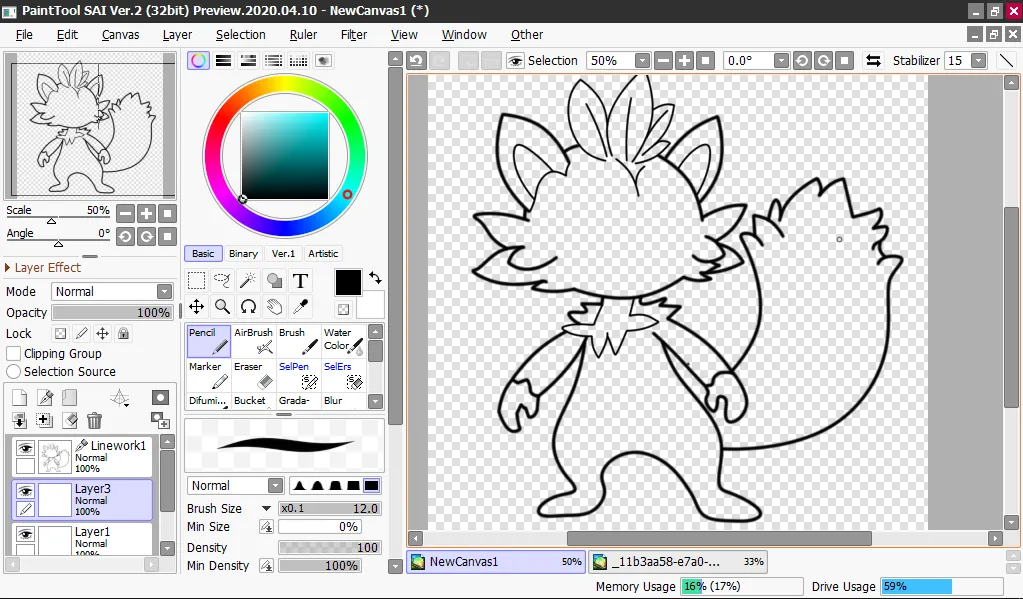The image size is (1023, 599).
Task: Swap foreground and background colors
Action: (x=375, y=278)
